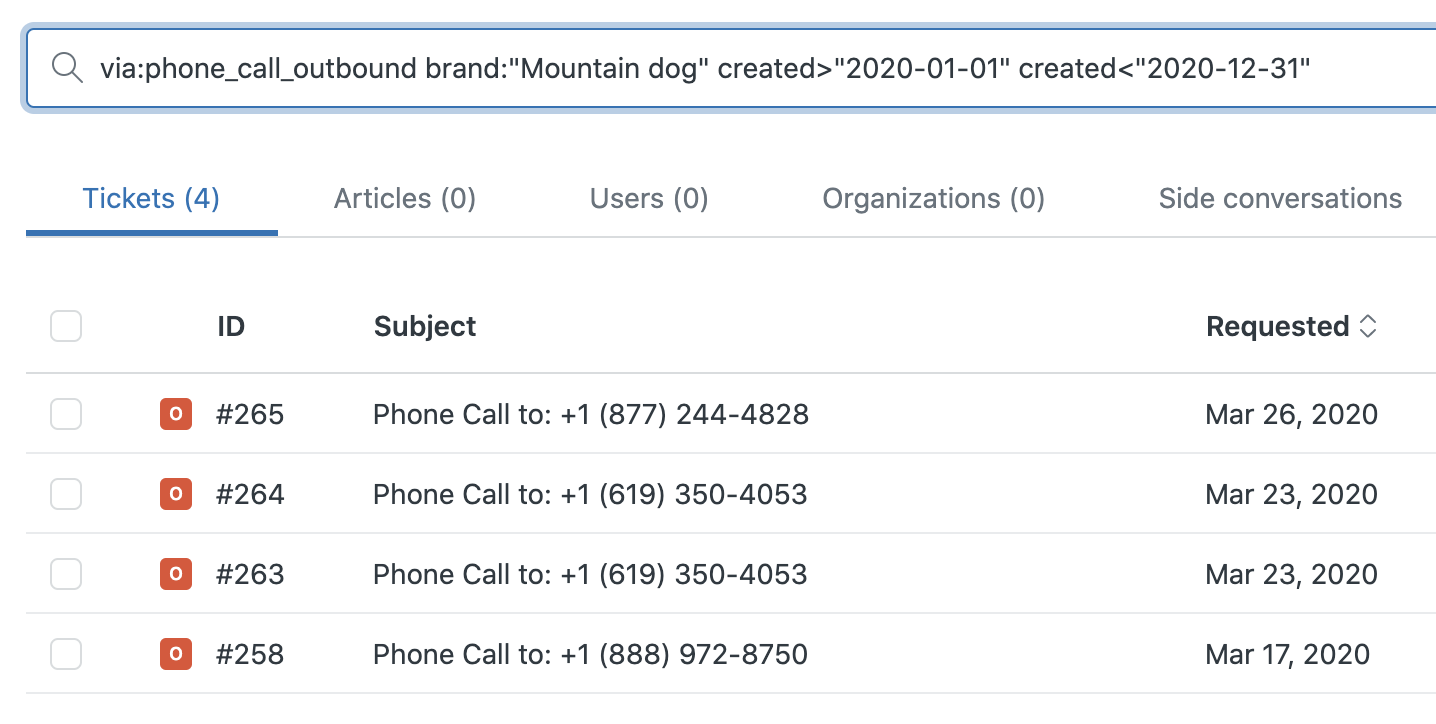
Task: Open ticket Phone Call to +1 (888) 972-8750
Action: (x=590, y=654)
